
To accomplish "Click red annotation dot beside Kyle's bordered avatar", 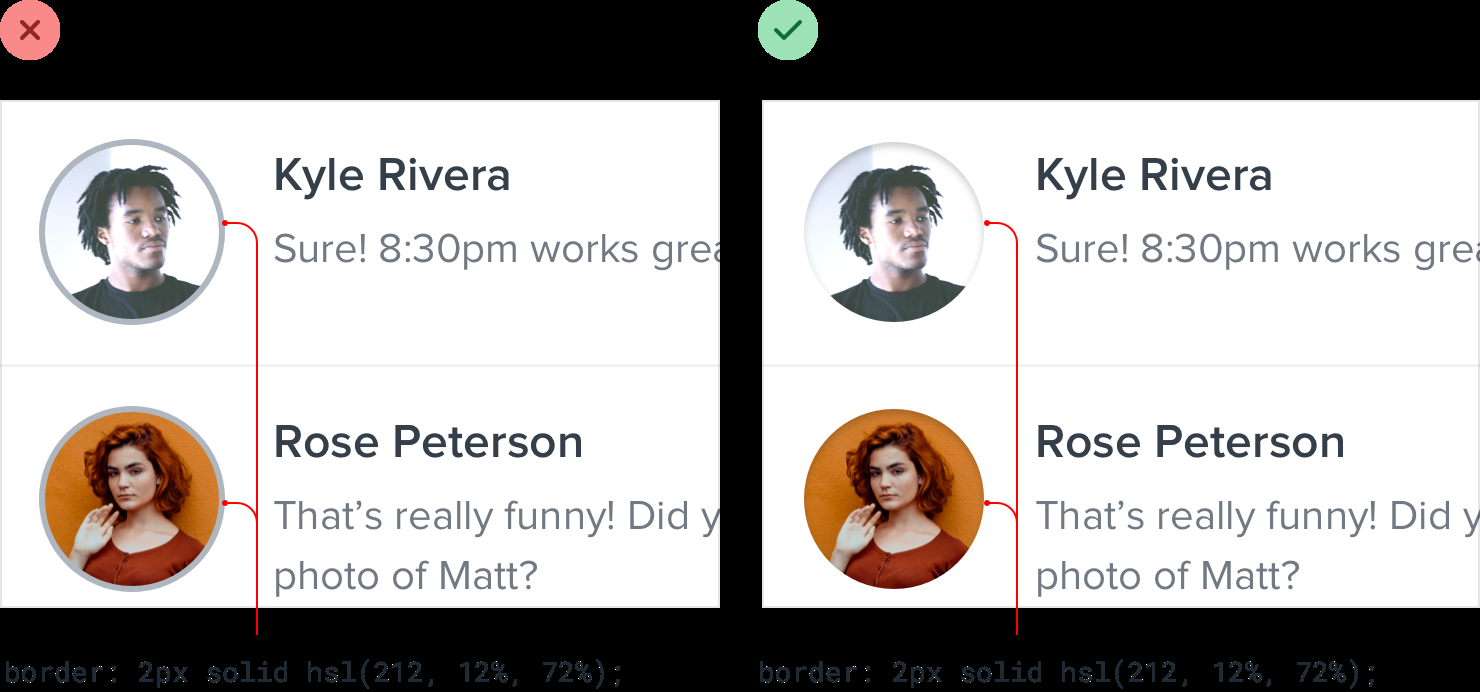I will click(x=225, y=222).
